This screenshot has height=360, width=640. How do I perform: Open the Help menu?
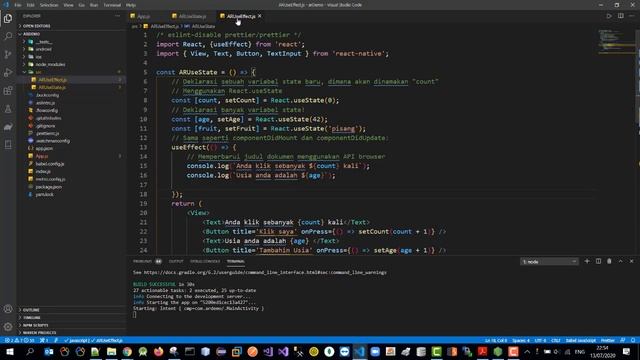coord(131,5)
